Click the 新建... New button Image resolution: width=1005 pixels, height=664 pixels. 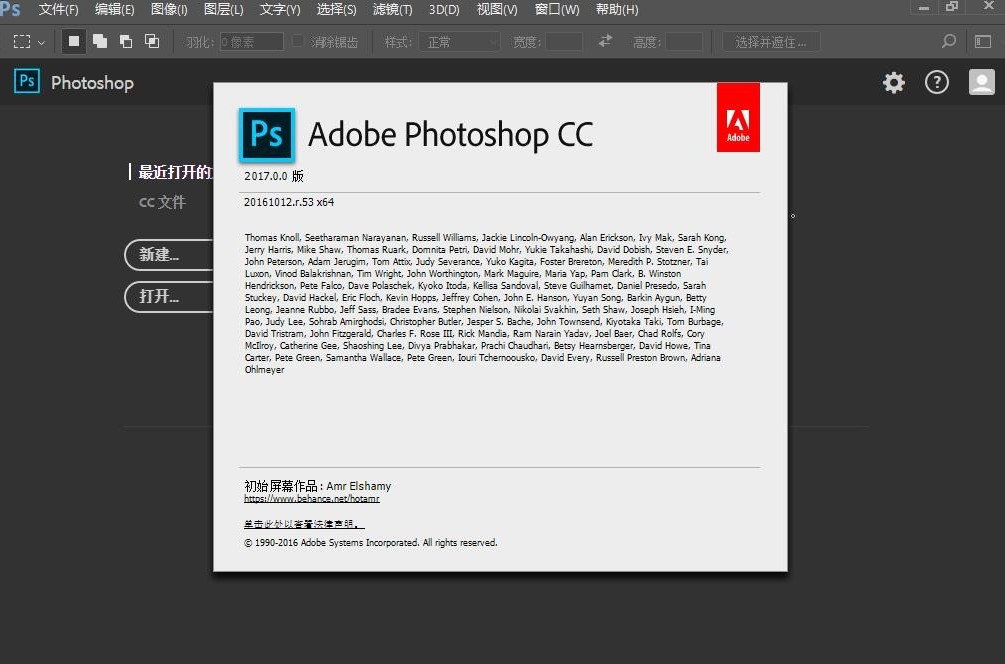tap(169, 254)
